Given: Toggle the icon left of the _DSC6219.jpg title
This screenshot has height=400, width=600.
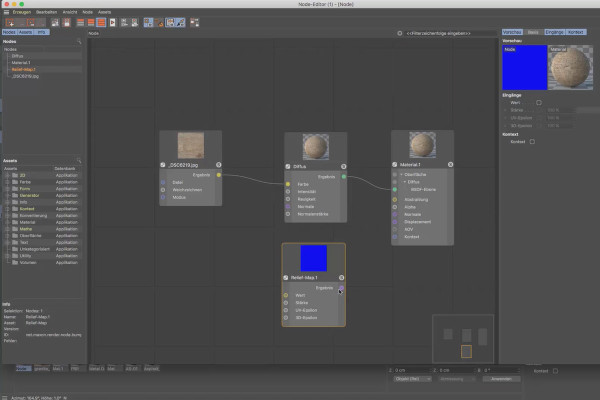Looking at the screenshot, I should pyautogui.click(x=163, y=165).
